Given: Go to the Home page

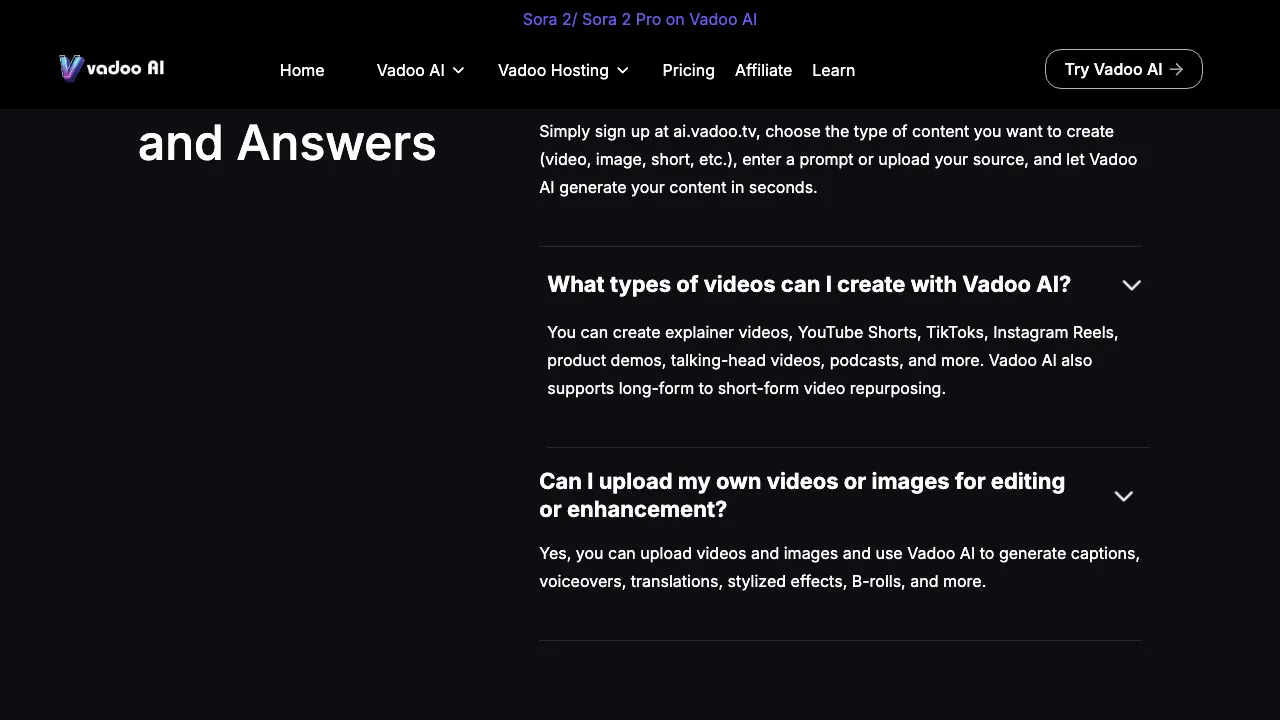Looking at the screenshot, I should point(301,70).
